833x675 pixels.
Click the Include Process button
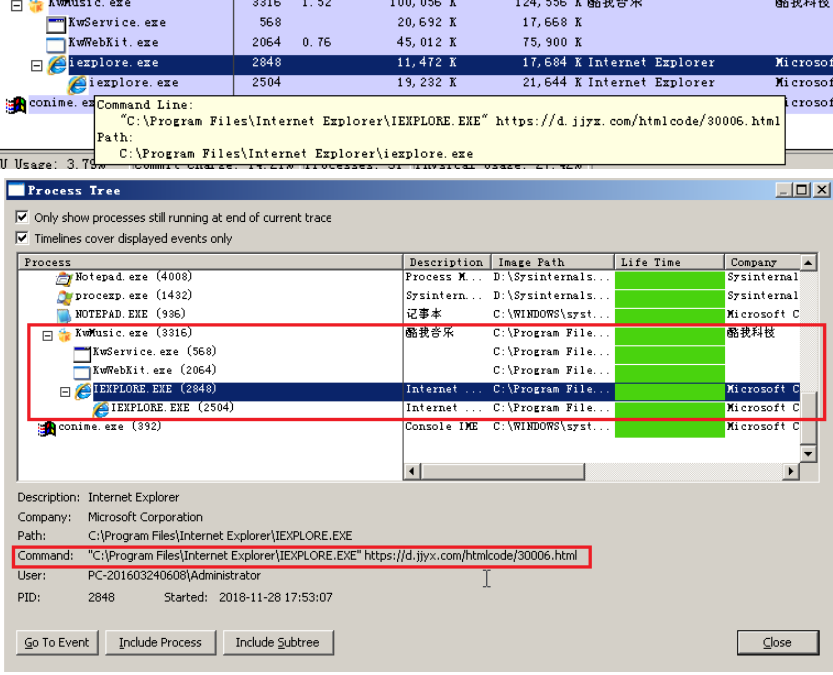point(160,642)
